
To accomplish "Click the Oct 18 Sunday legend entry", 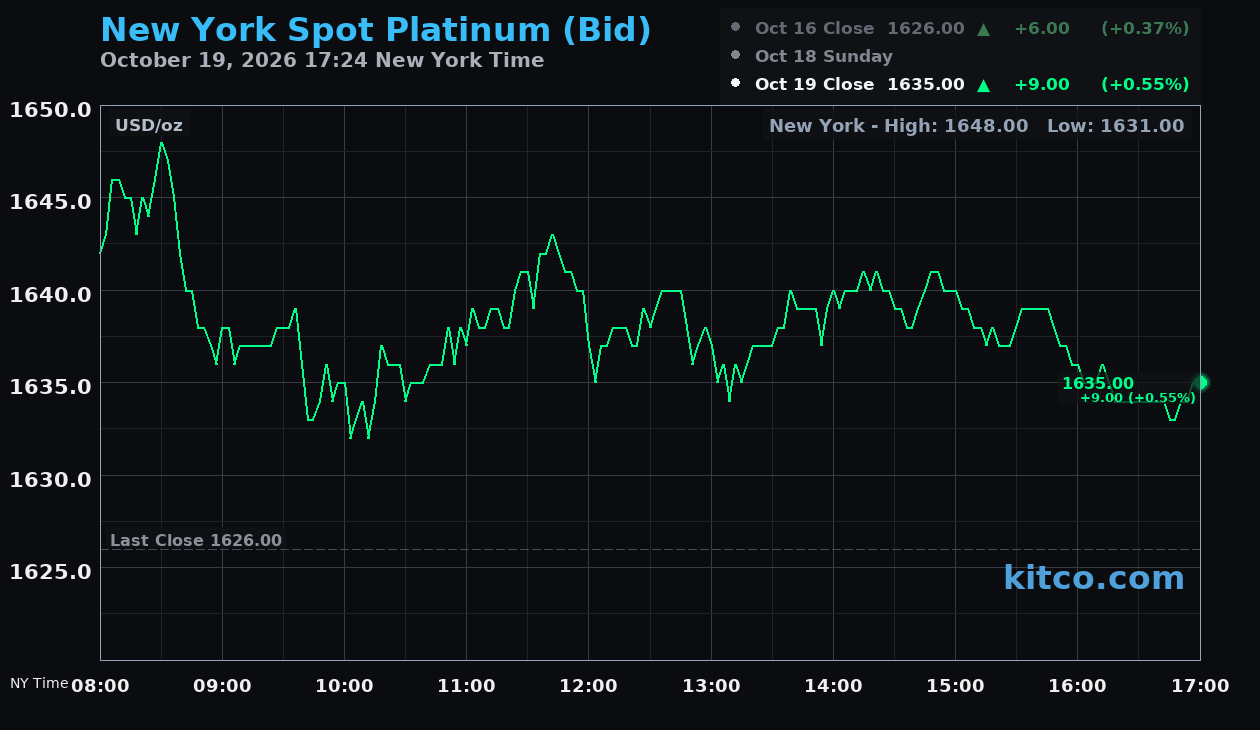I will coord(824,57).
